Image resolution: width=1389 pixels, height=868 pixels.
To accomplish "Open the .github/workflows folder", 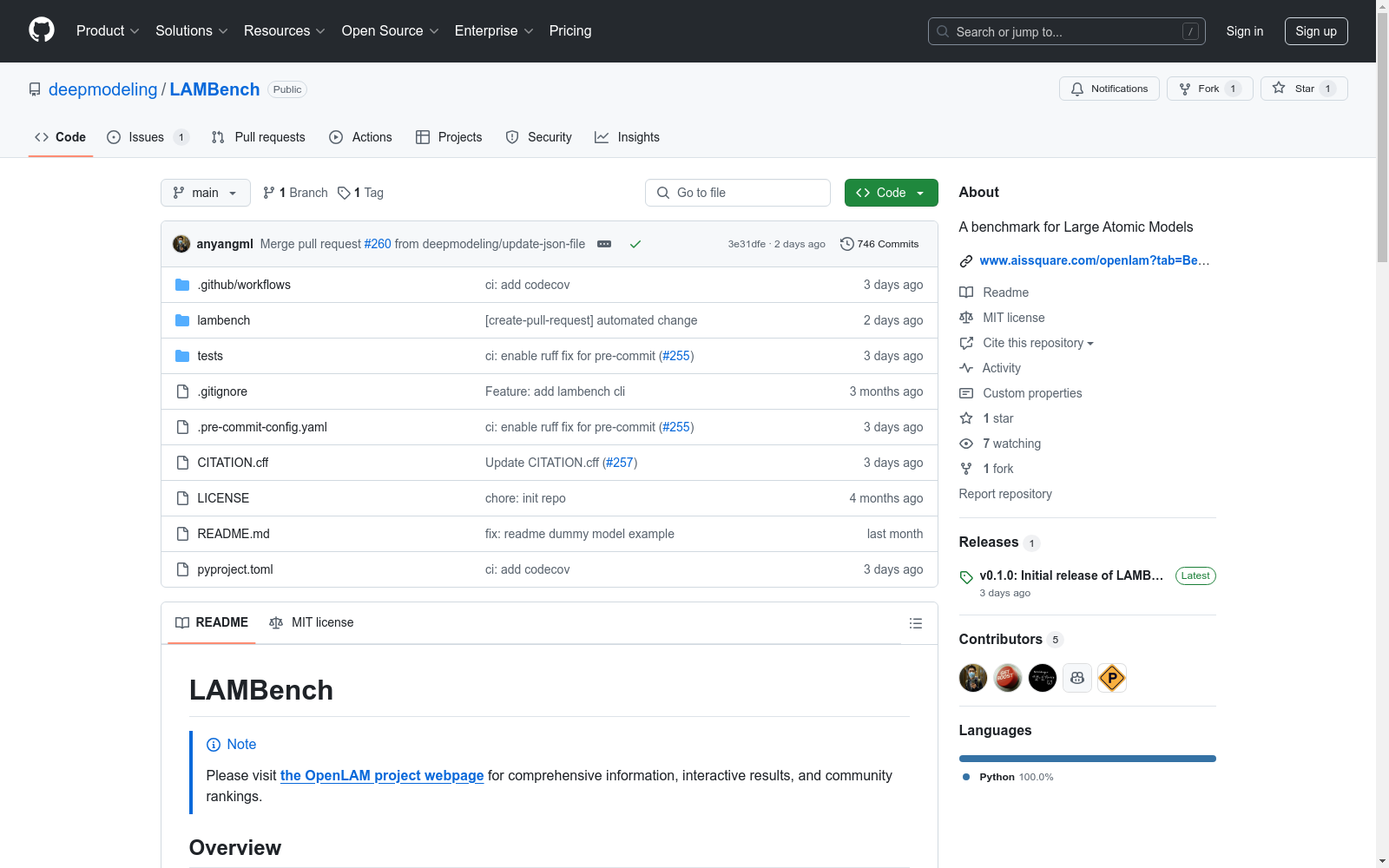I will tap(244, 285).
